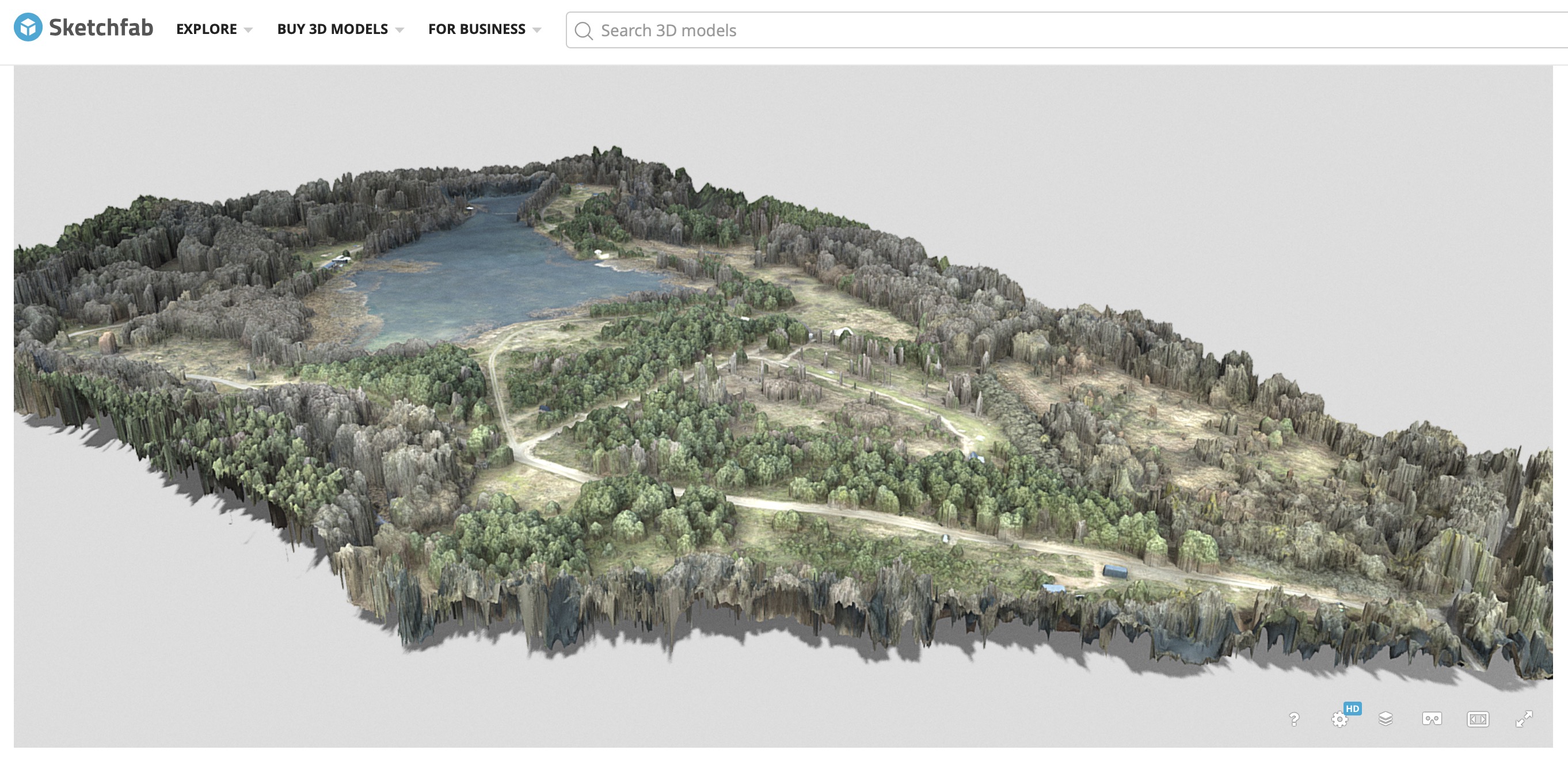Go to Sketchfab home via wordmark
The image size is (1568, 769).
point(101,28)
